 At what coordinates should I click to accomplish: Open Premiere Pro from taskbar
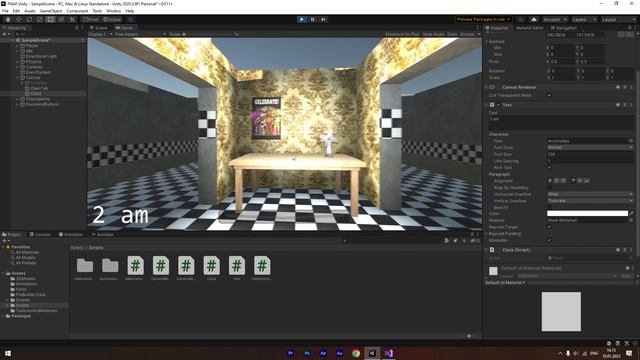click(x=290, y=353)
